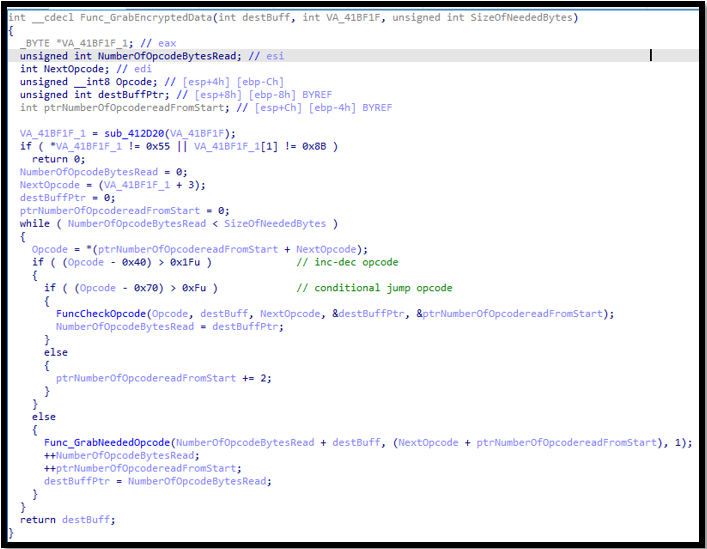Viewport: 707px width, 549px height.
Task: Click the 'NumberOfOpcodeBytesRead = destBuffPtr;' line
Action: (170, 327)
